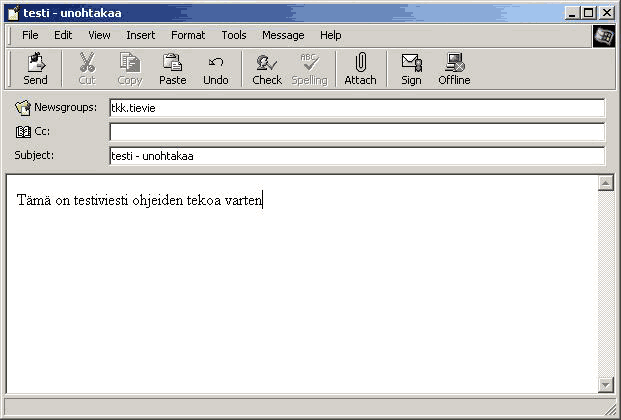Open the Help menu
The height and width of the screenshot is (420, 621).
(x=331, y=35)
